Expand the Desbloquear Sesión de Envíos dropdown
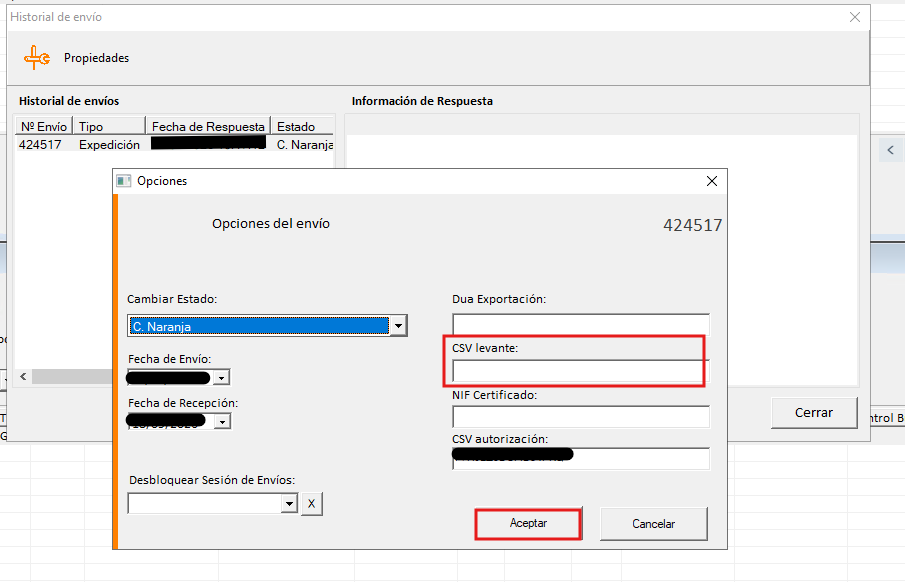 tap(289, 504)
